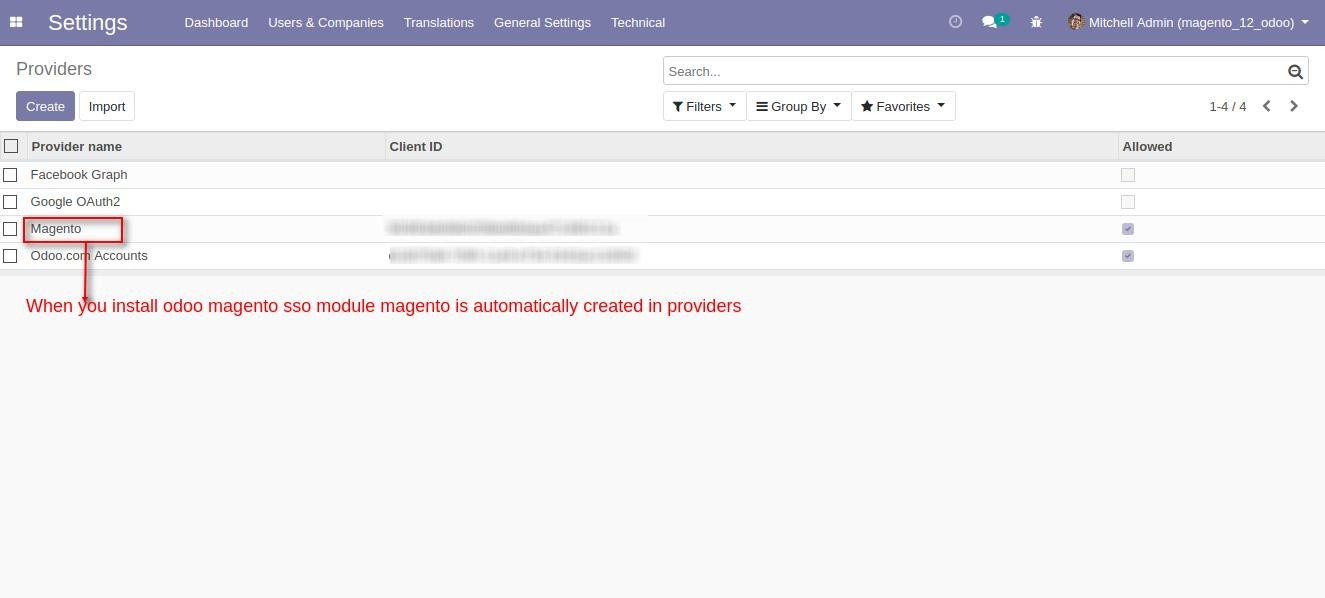Click the 1-4 / 4 pager counter
Viewport: 1325px width, 598px height.
pyautogui.click(x=1228, y=106)
